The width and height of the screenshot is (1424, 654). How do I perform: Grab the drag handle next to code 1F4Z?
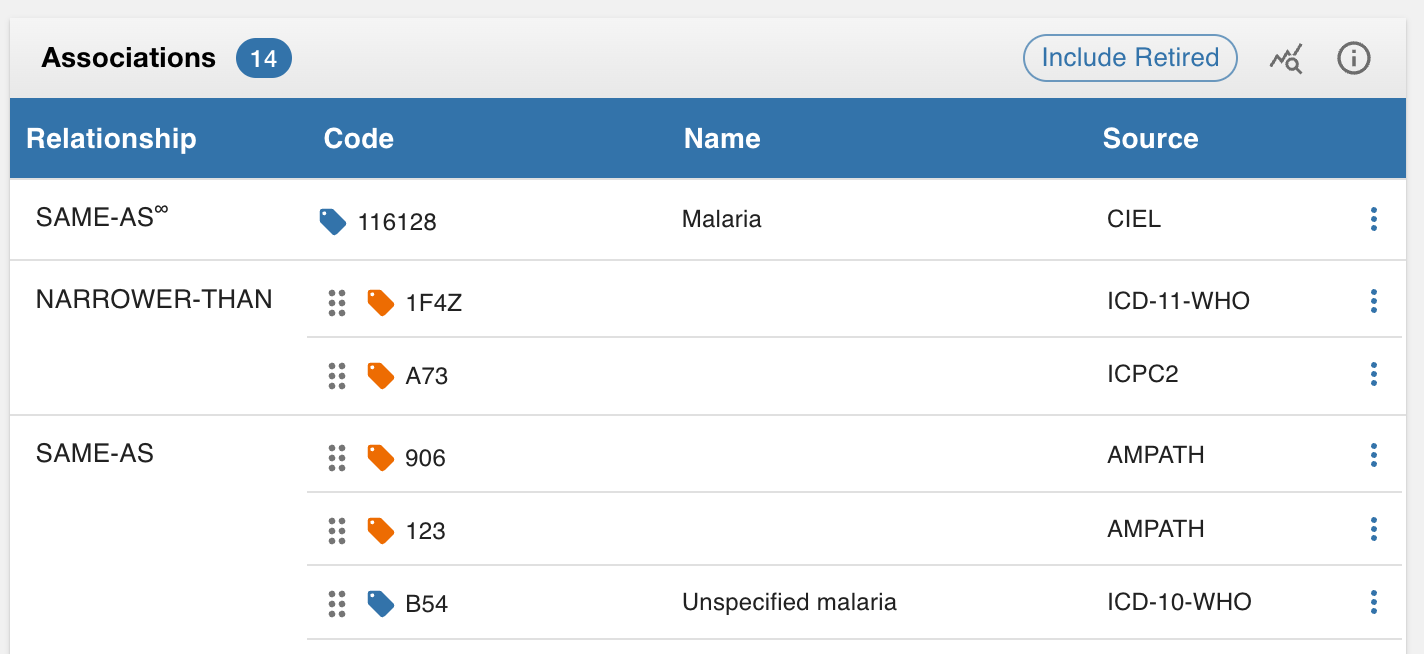point(337,302)
